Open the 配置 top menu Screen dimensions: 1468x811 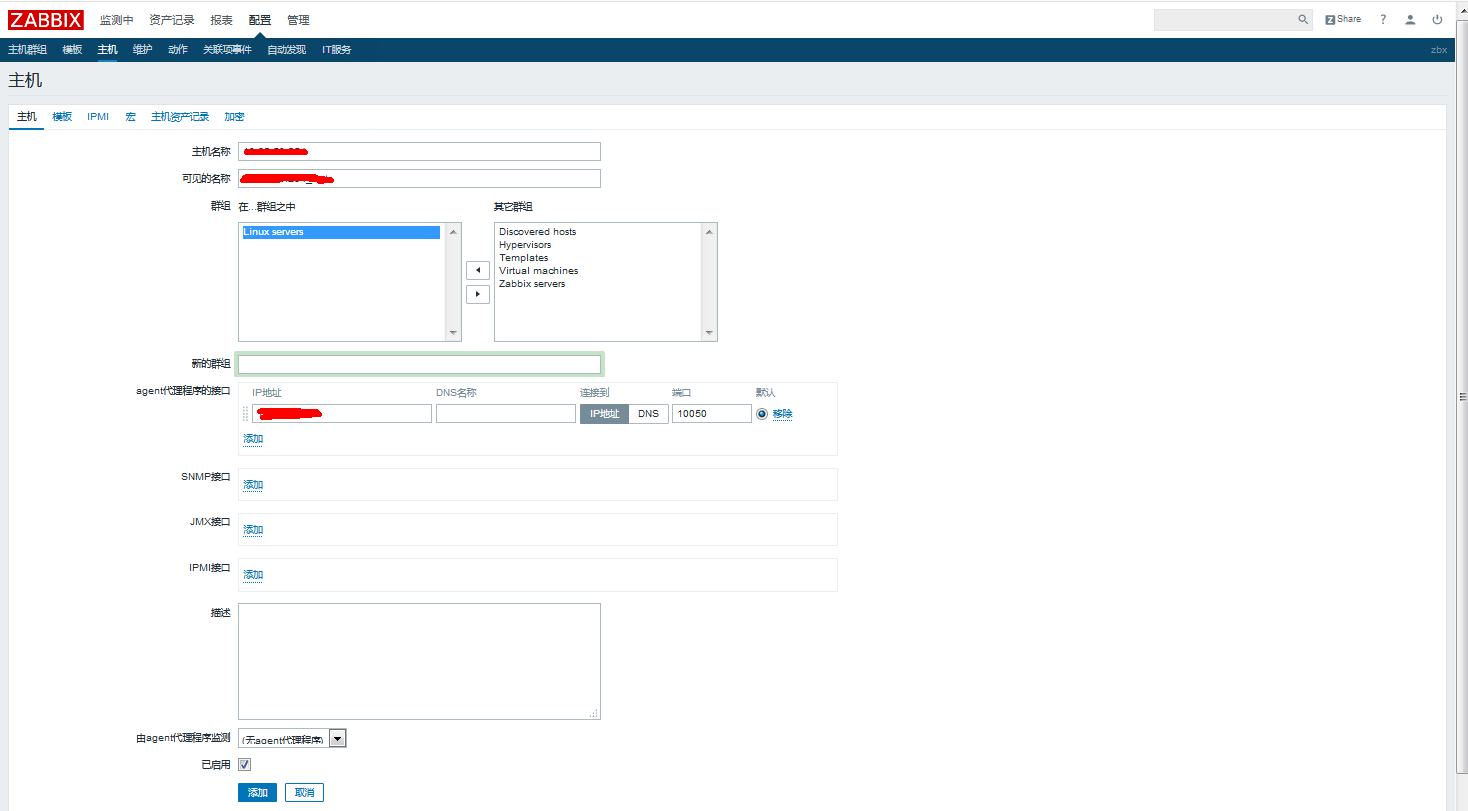[x=260, y=20]
